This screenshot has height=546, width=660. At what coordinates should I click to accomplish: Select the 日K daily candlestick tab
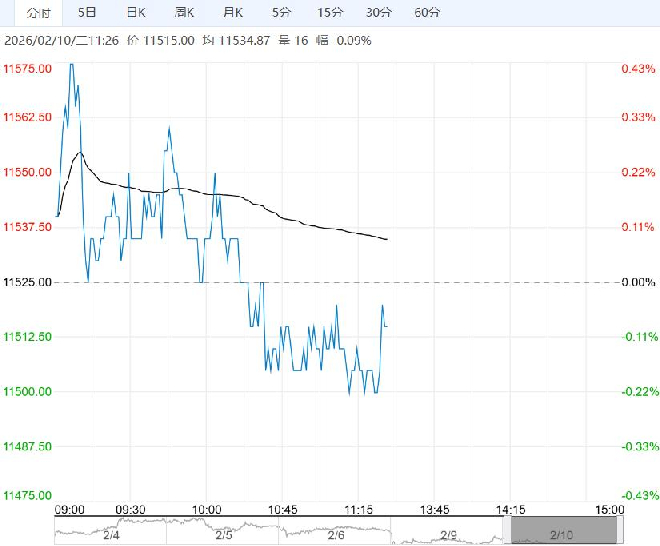coord(136,13)
